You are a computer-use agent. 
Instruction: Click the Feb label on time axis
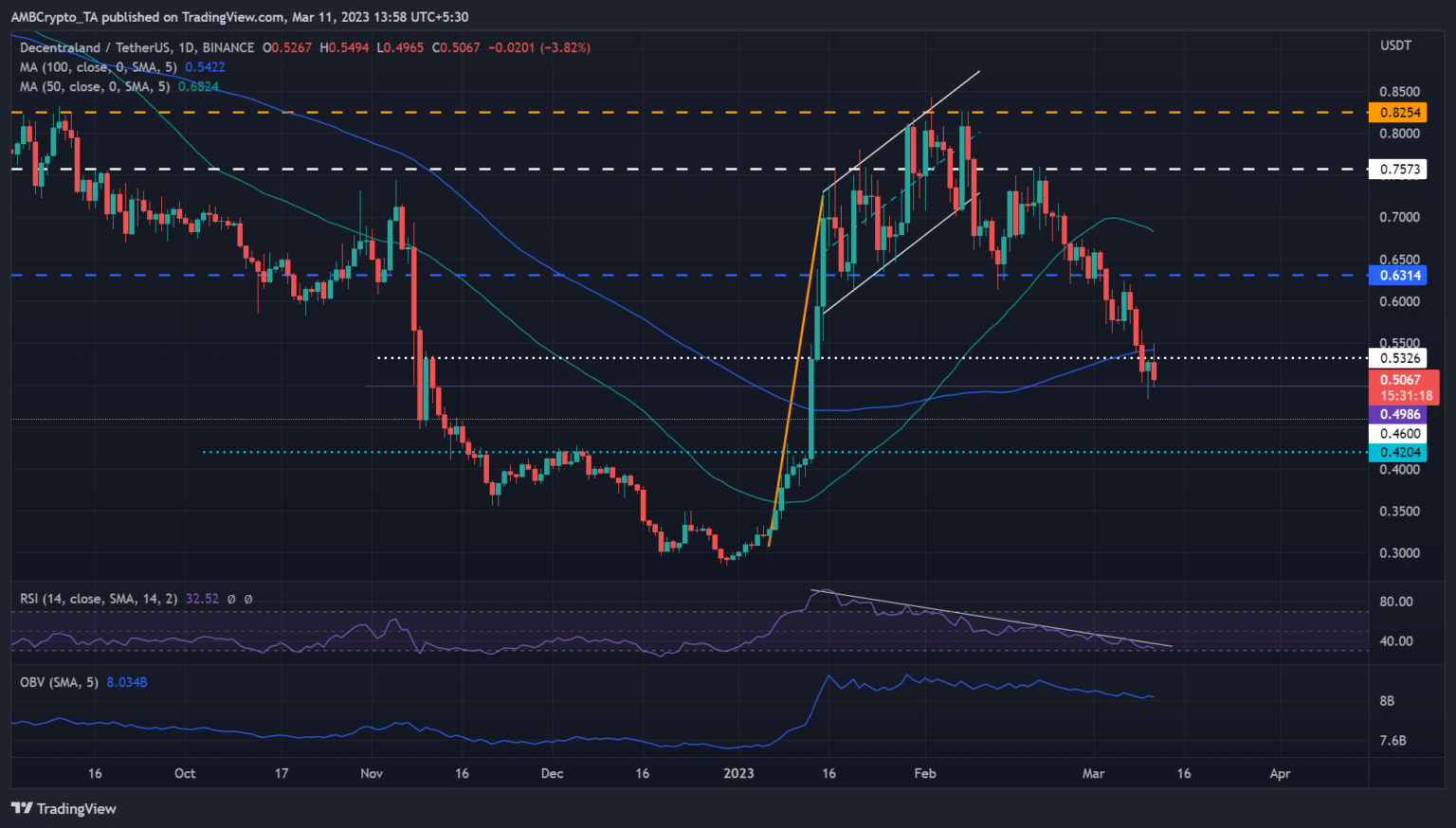(925, 773)
